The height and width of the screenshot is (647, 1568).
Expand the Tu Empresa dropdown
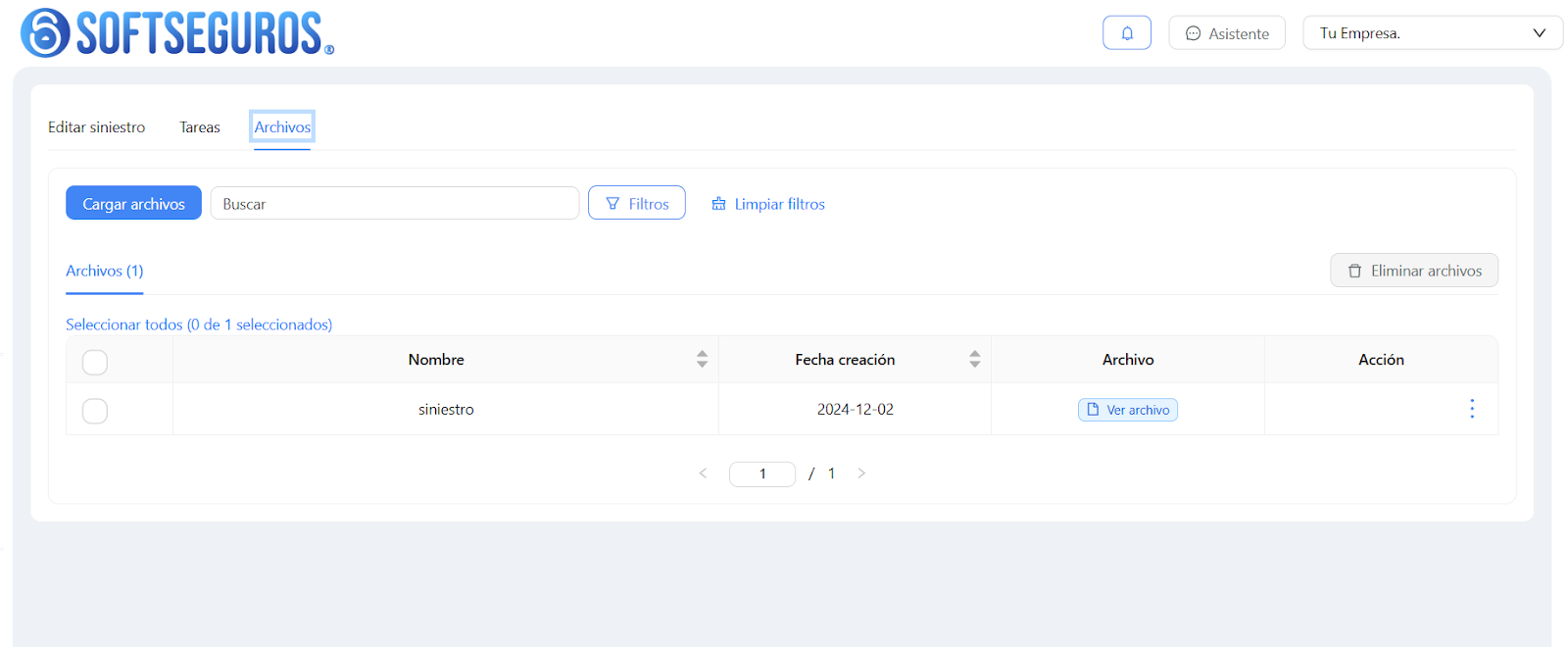1432,33
